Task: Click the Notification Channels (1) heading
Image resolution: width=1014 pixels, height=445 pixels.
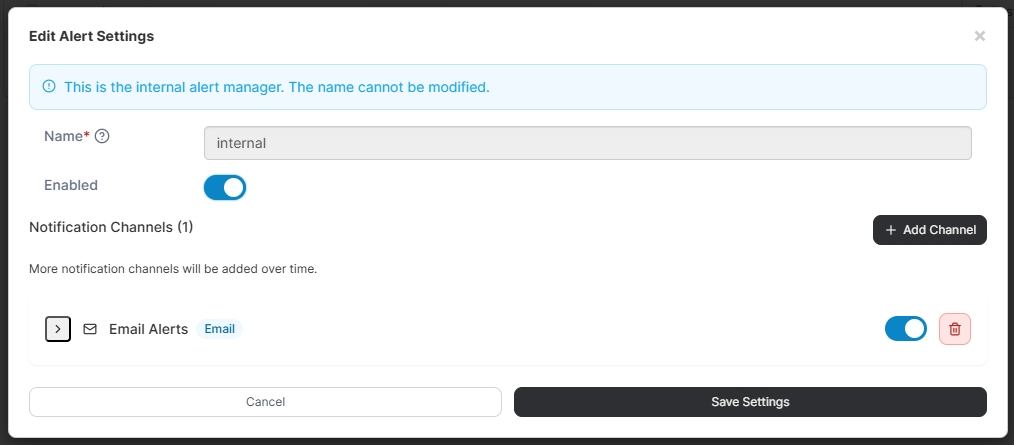Action: [x=111, y=227]
